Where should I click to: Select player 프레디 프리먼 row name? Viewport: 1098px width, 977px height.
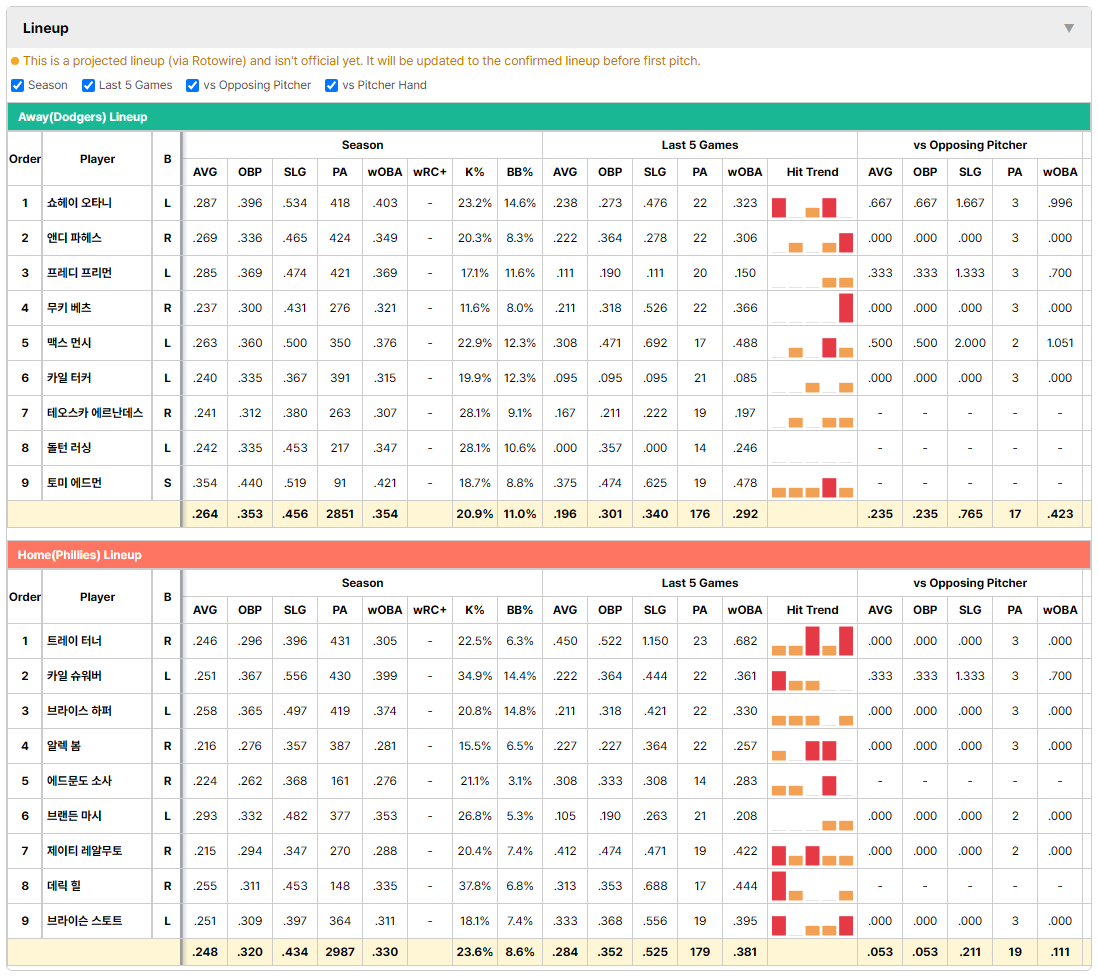tap(79, 273)
